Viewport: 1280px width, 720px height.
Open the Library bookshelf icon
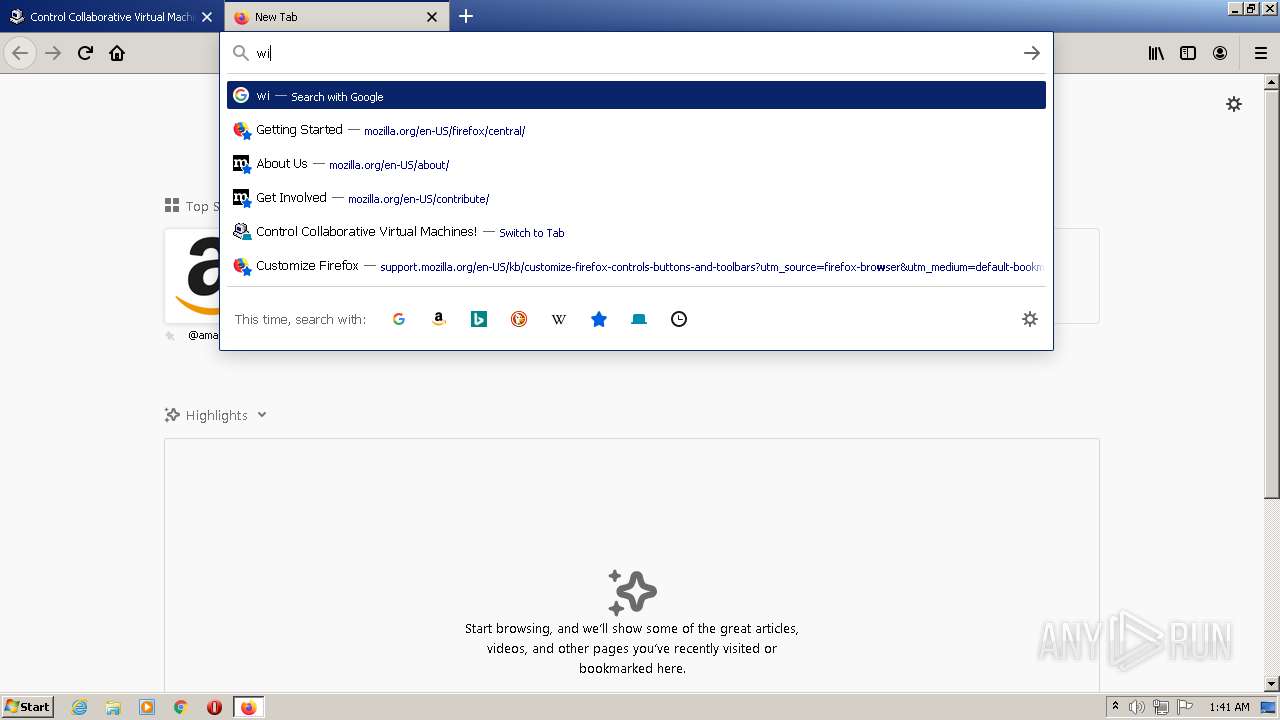coord(1156,53)
